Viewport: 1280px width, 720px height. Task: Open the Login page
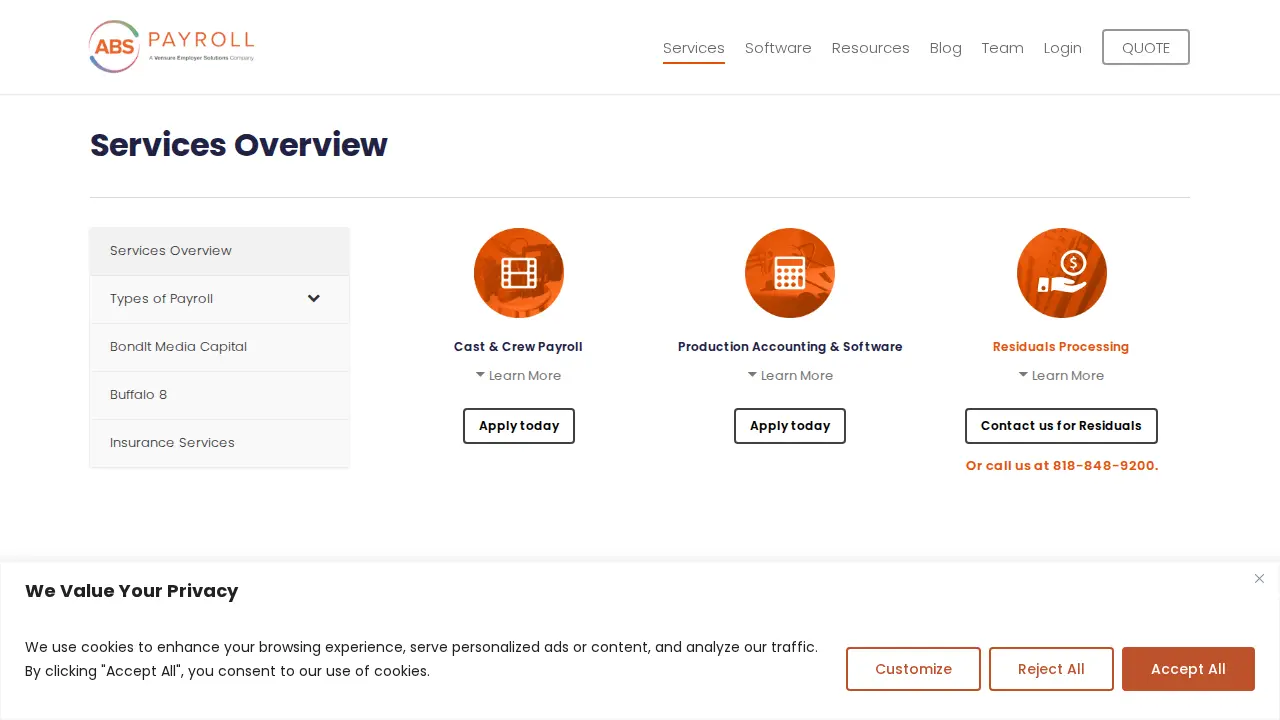(x=1063, y=48)
